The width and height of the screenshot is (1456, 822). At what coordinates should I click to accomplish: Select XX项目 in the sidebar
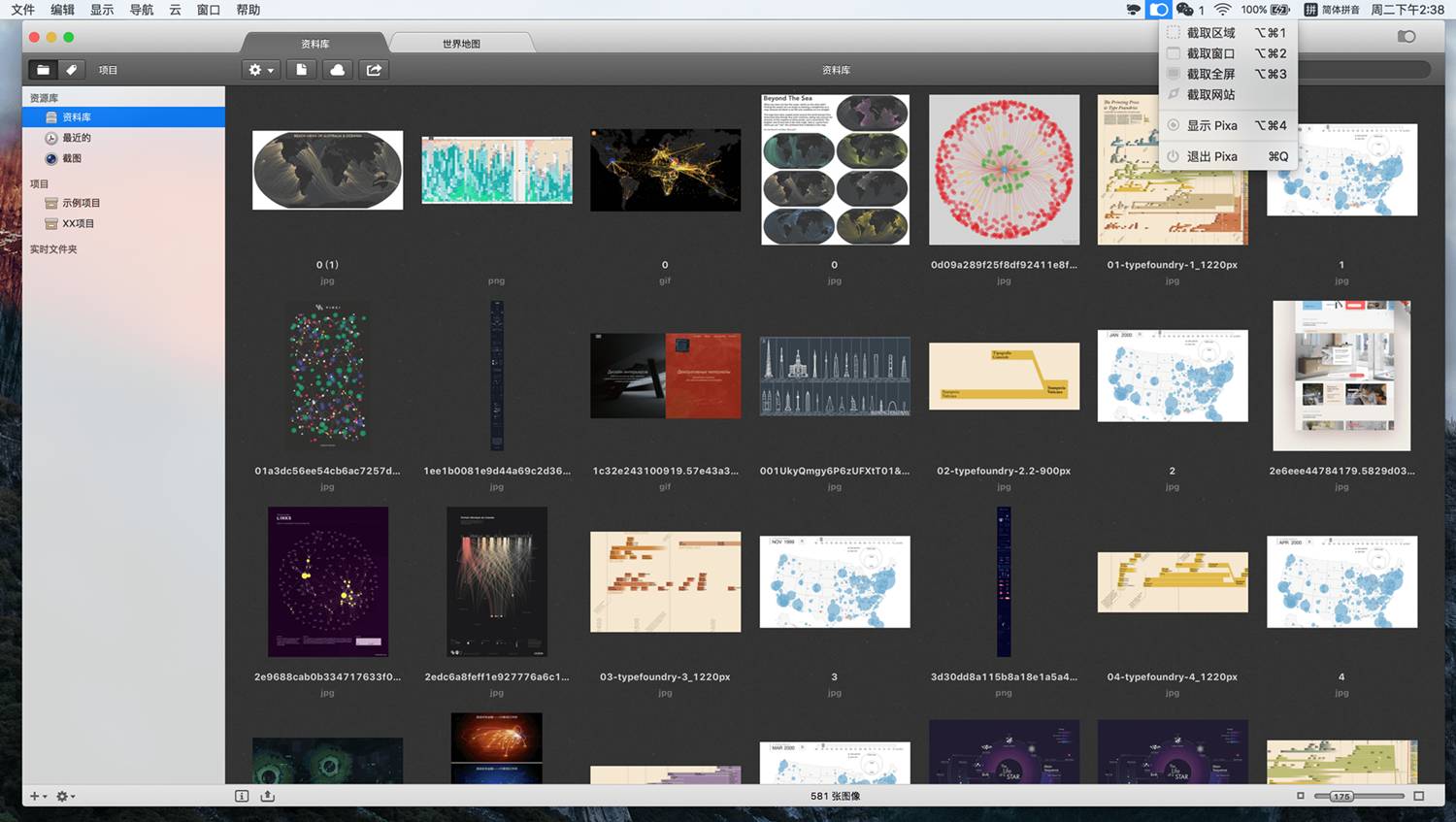[123, 223]
